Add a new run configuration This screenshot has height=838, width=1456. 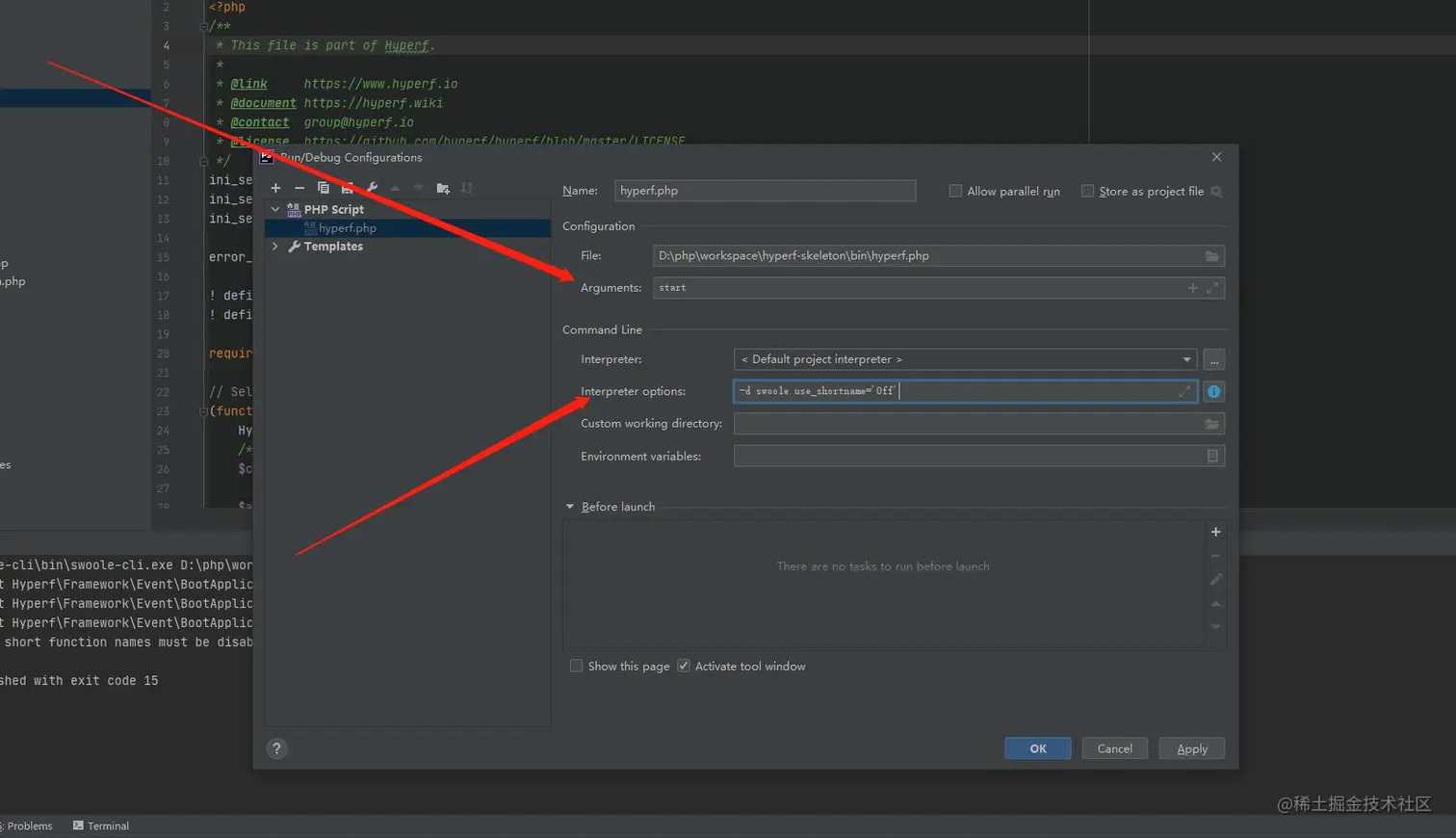click(275, 188)
